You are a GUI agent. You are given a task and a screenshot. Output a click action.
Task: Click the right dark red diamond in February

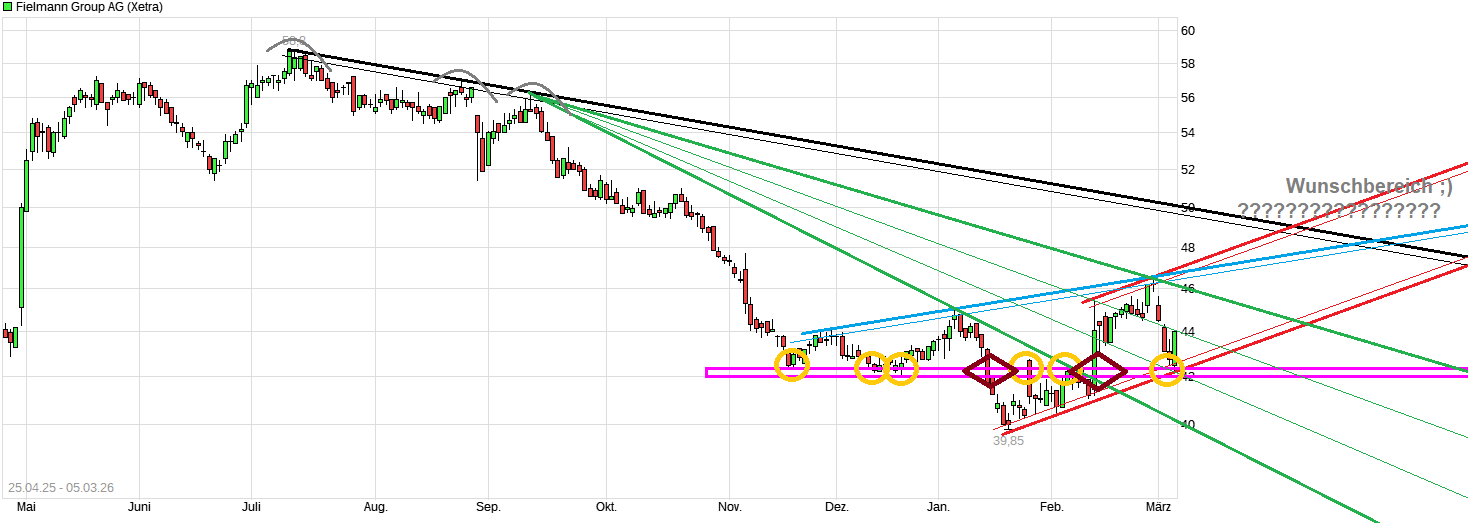(x=1097, y=371)
